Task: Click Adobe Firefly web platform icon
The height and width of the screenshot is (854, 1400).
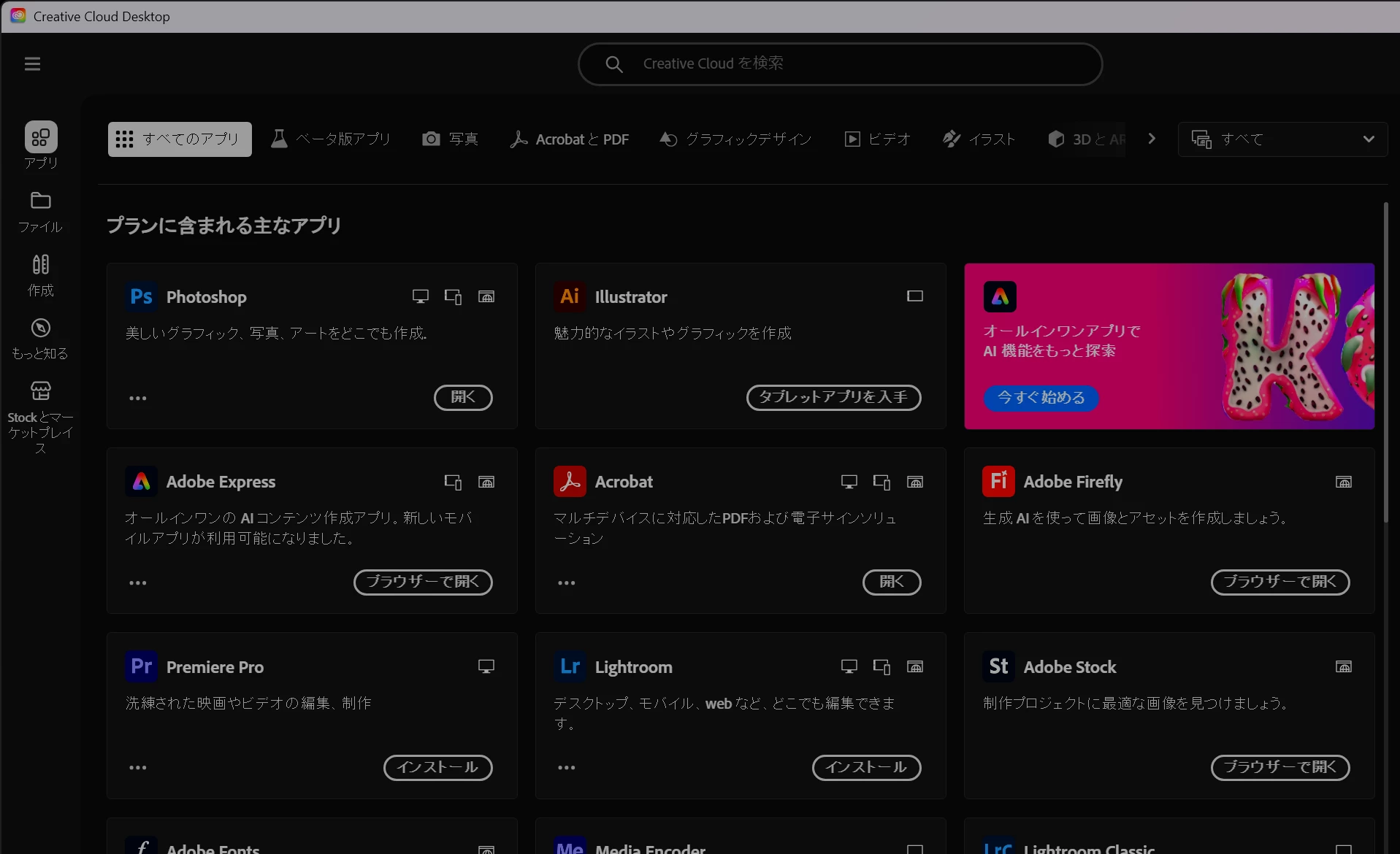Action: (1344, 482)
